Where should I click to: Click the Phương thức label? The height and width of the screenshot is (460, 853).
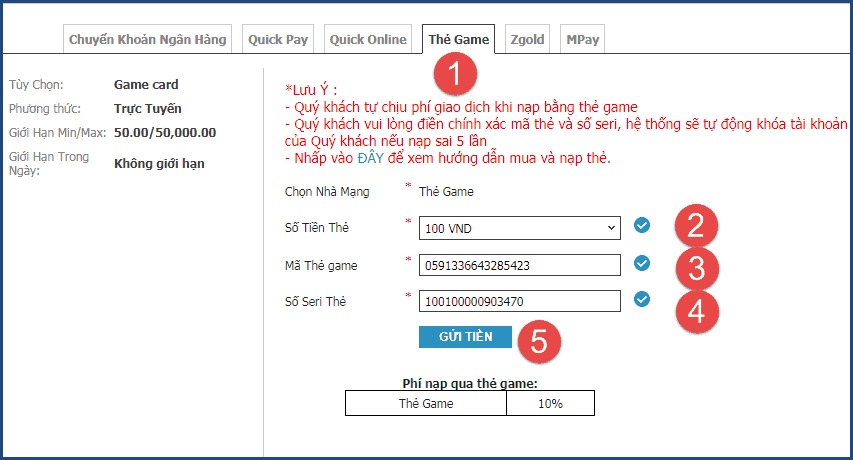click(45, 109)
